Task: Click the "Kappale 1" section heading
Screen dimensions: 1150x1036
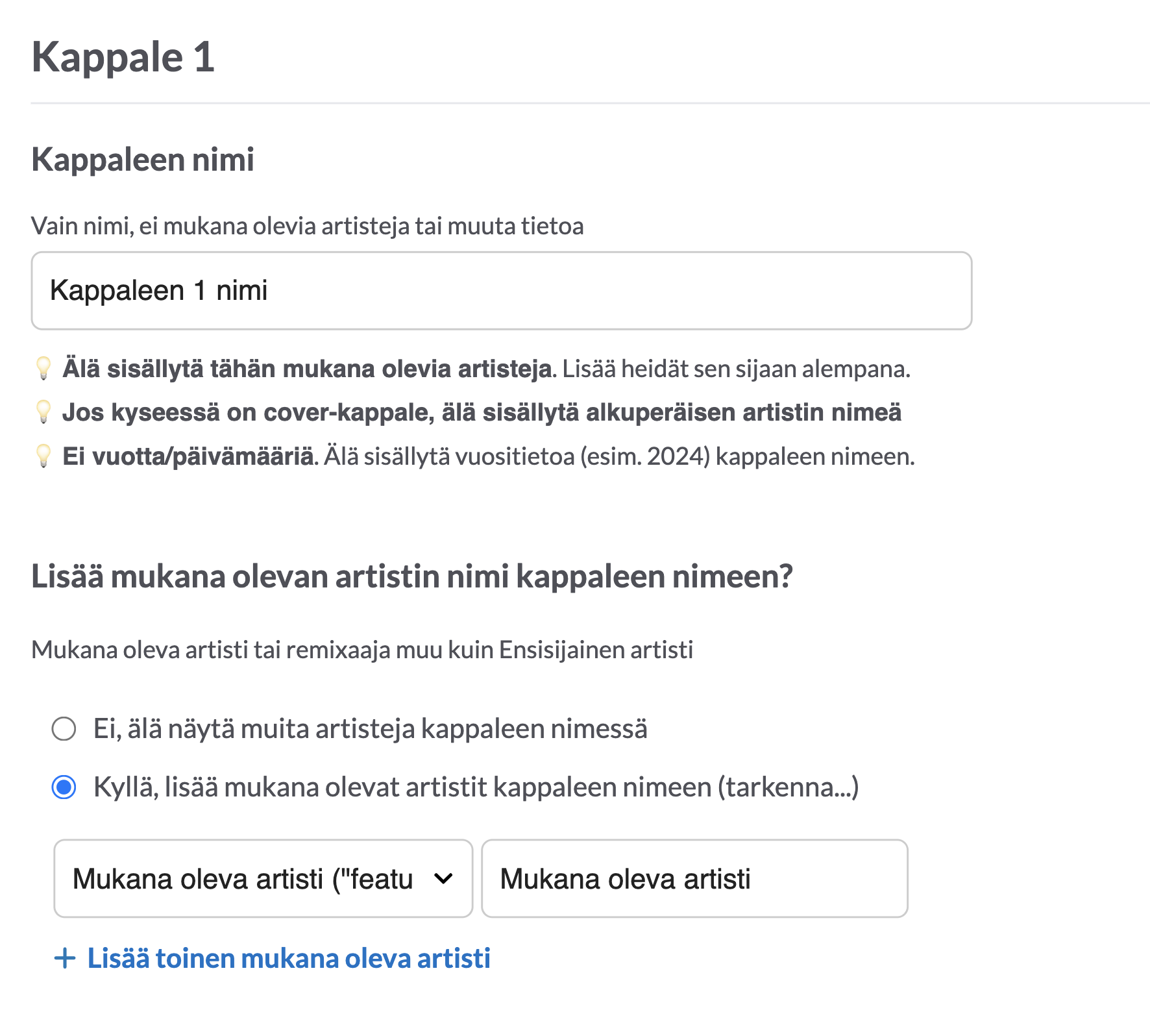Action: (x=123, y=57)
